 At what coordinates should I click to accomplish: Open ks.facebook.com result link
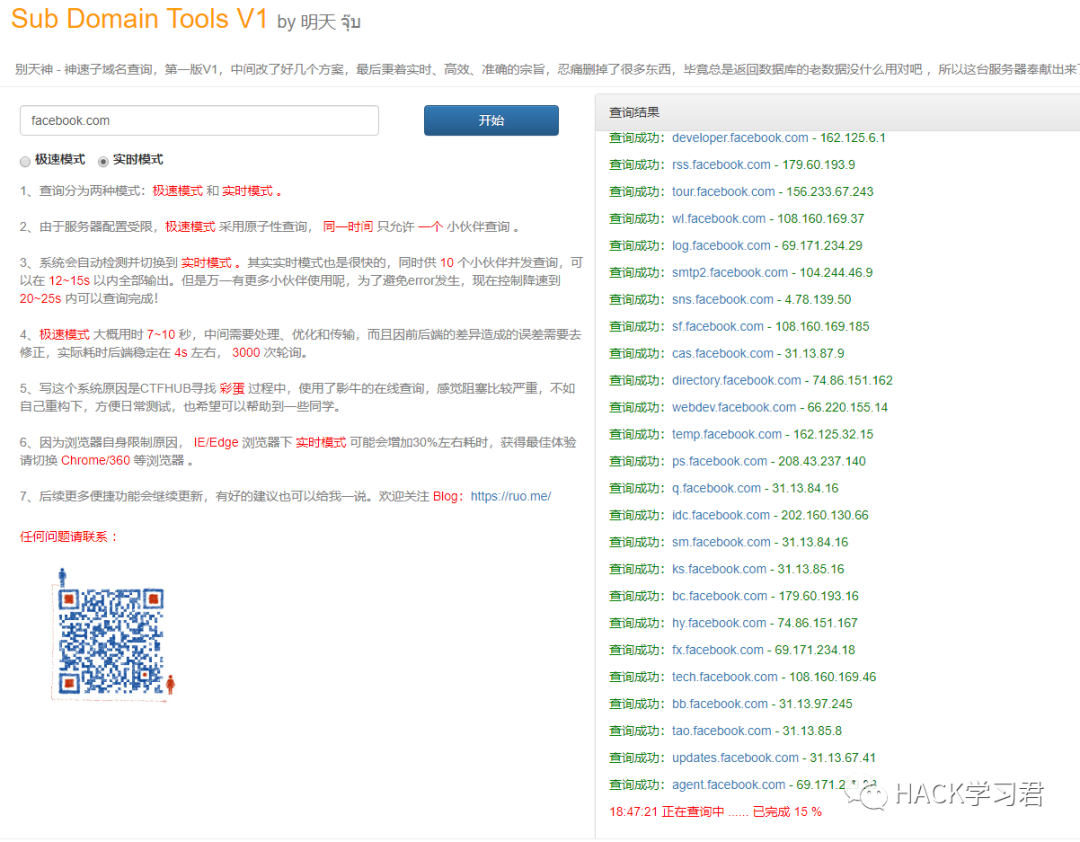coord(719,569)
